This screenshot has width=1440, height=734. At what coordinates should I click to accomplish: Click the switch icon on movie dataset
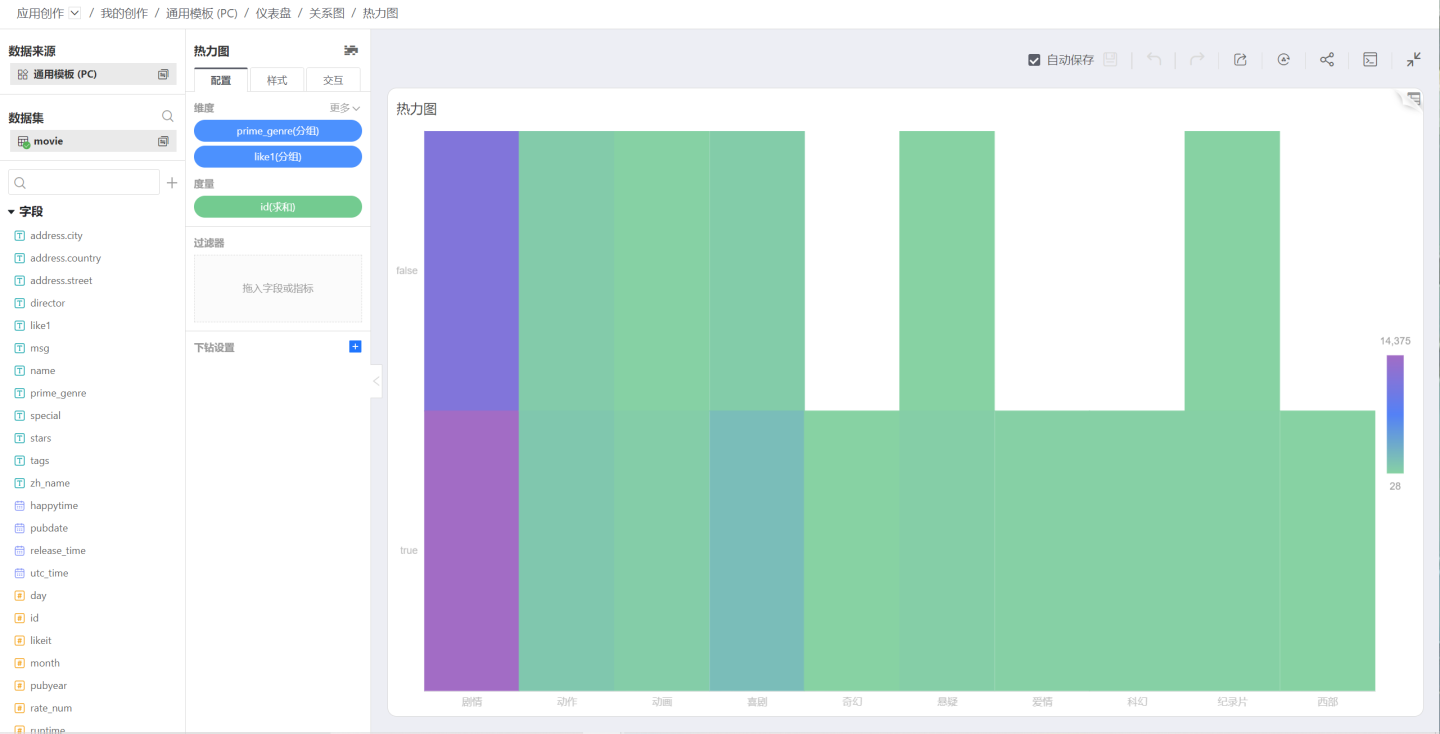[x=163, y=142]
